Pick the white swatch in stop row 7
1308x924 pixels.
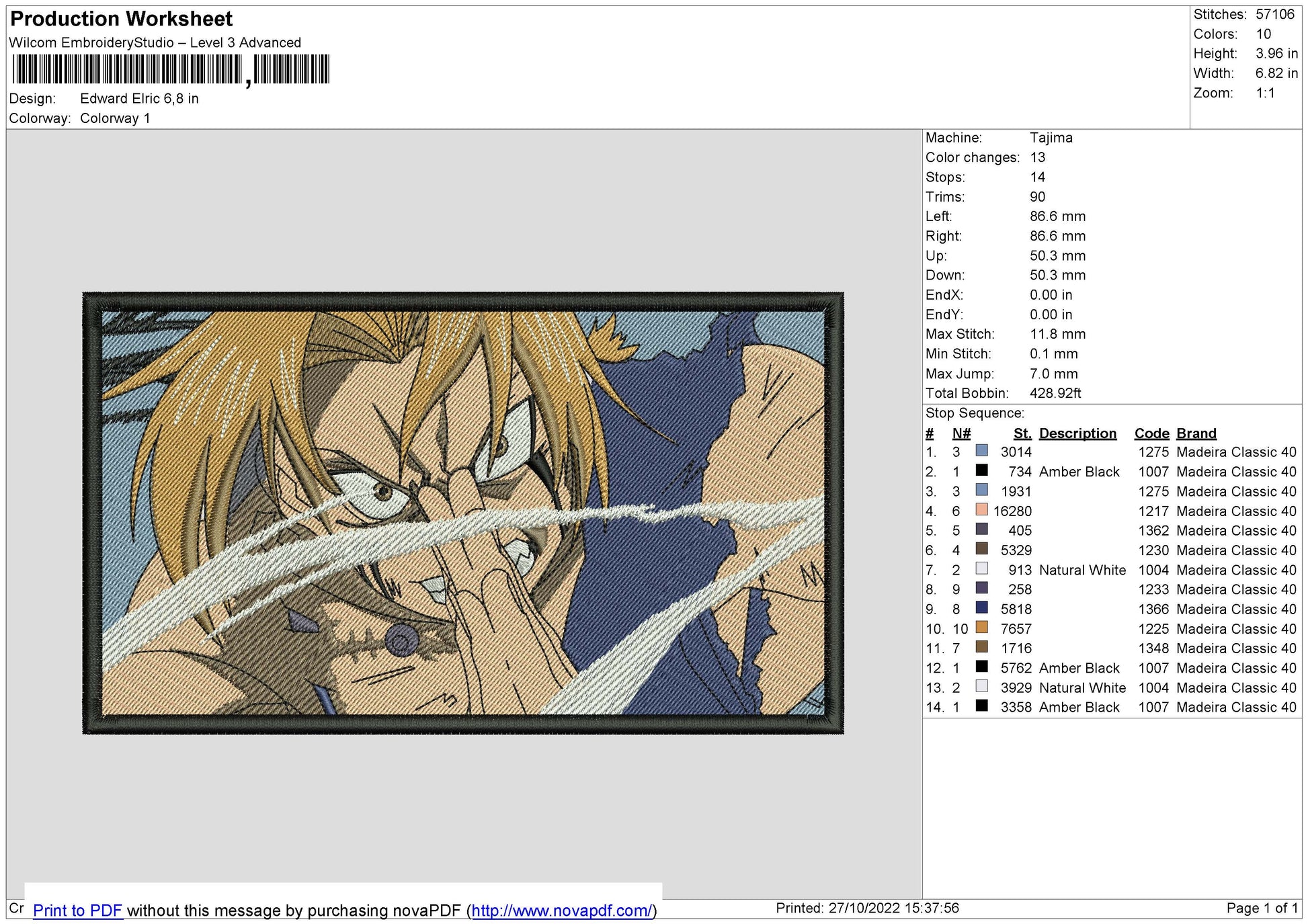click(982, 569)
